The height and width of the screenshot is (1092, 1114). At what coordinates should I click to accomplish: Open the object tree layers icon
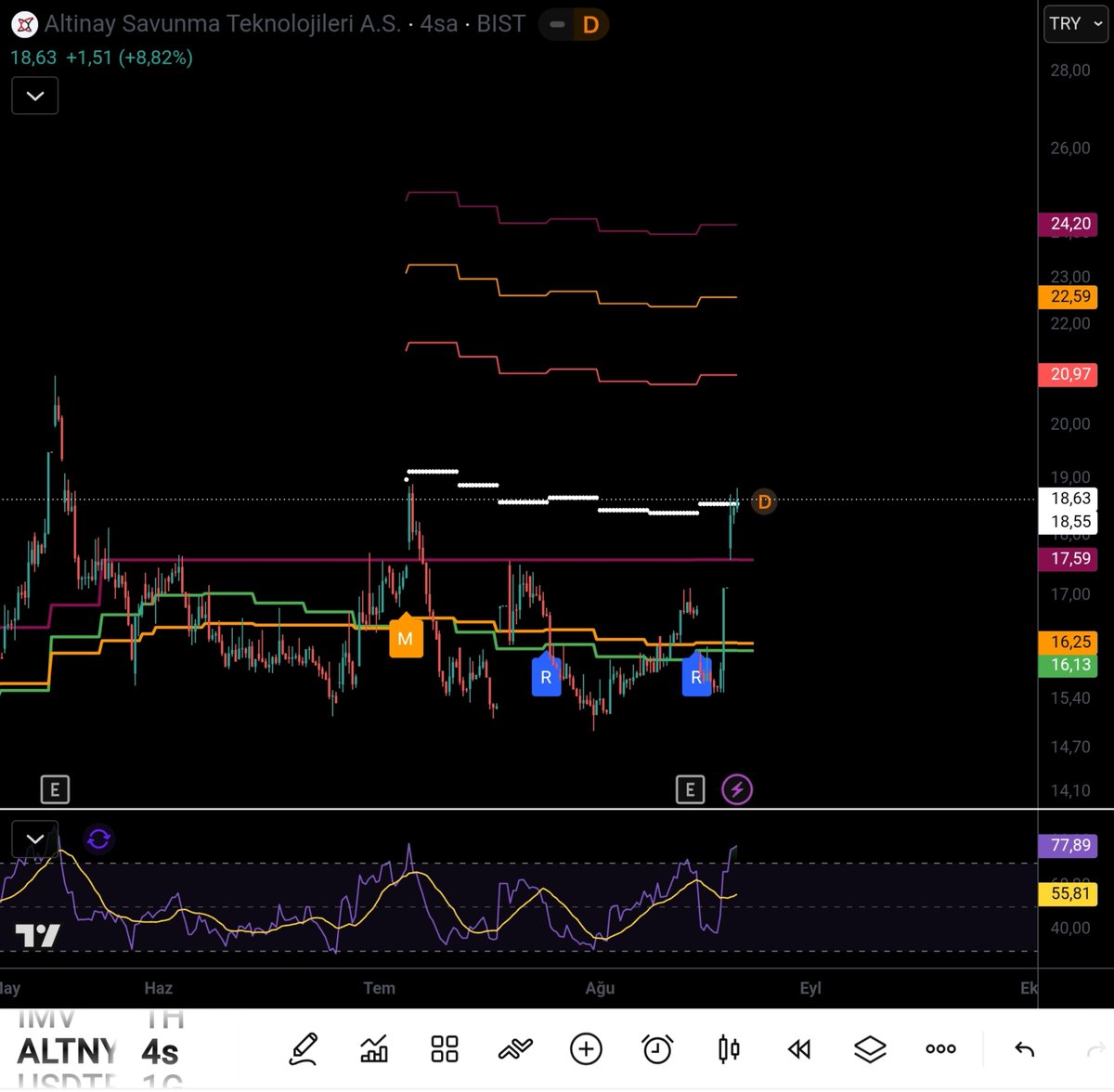870,1049
